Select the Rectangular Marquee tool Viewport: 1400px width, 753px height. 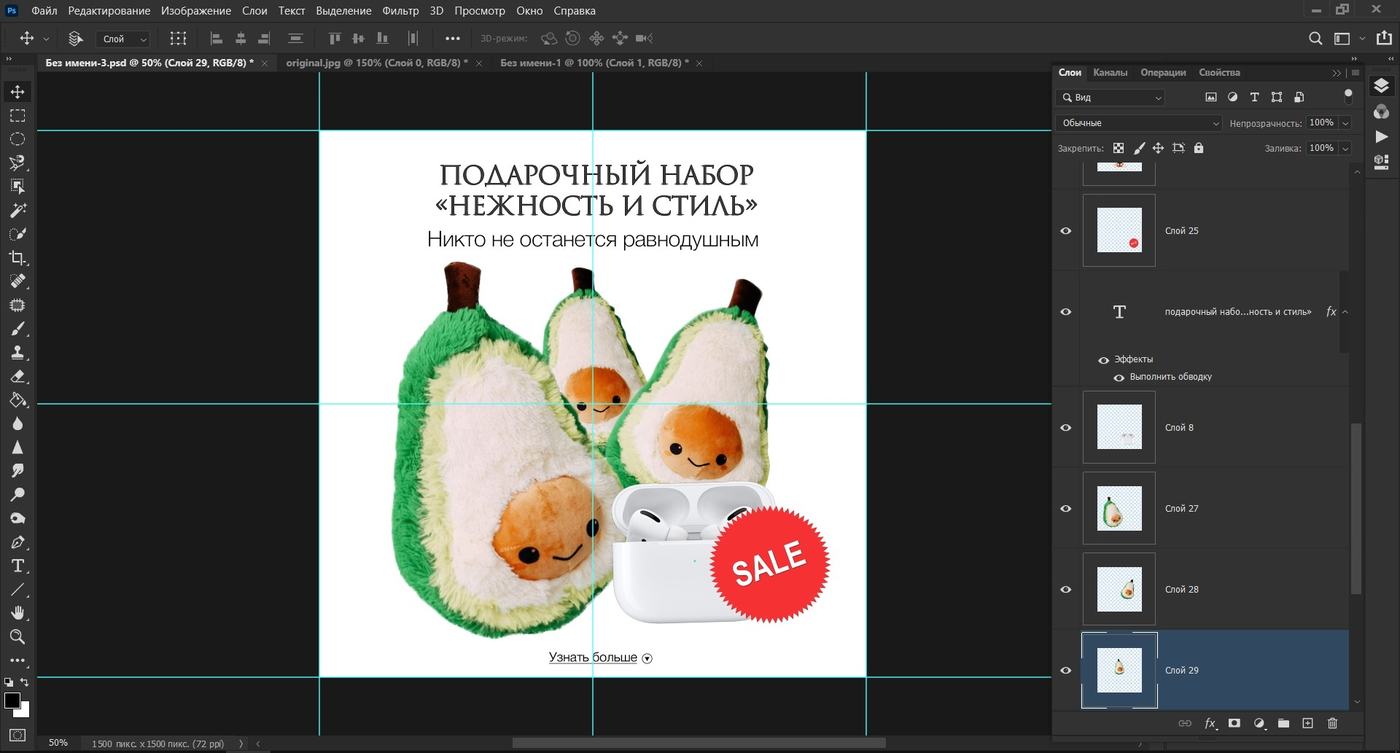(17, 116)
